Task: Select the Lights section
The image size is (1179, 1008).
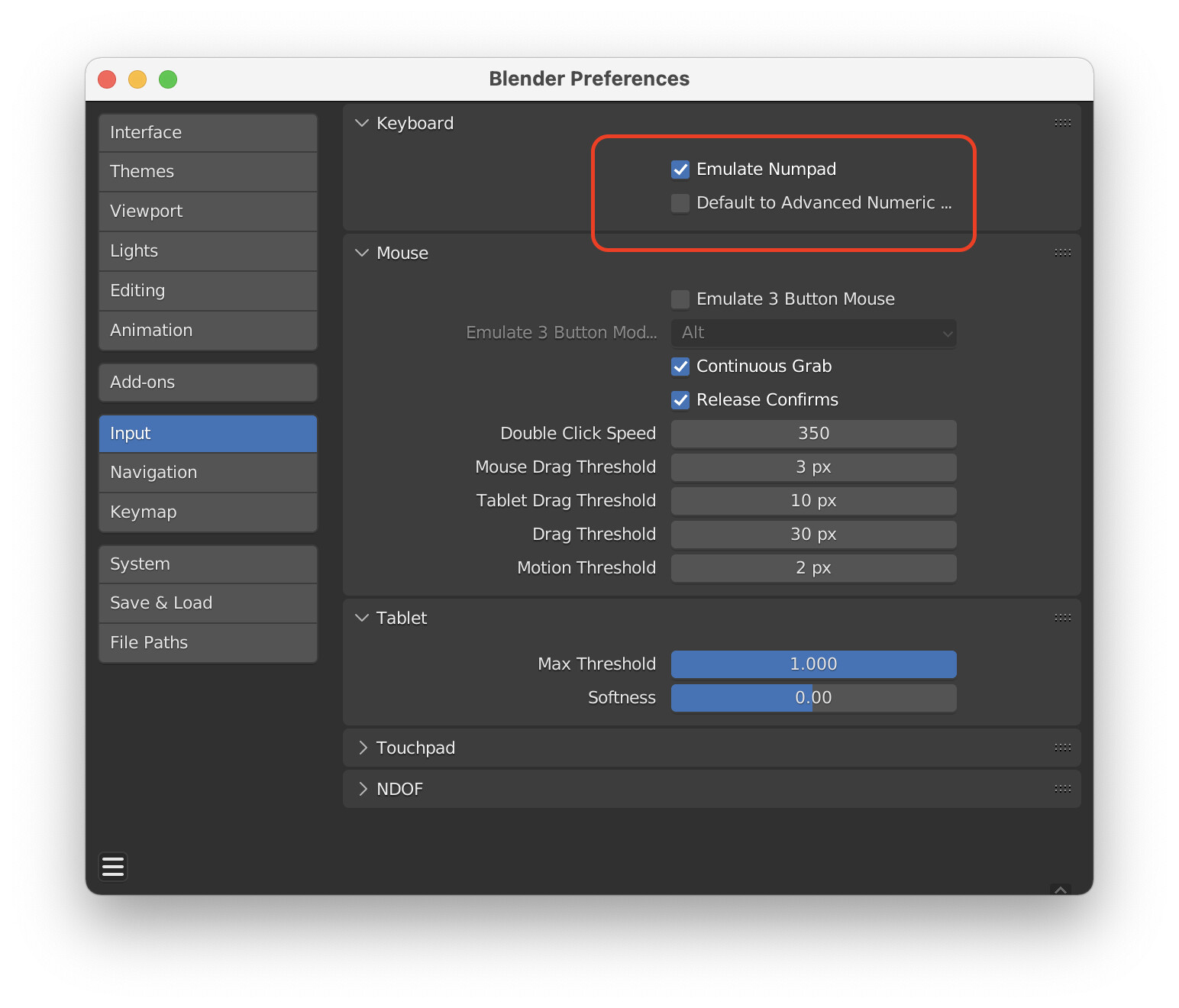Action: click(x=208, y=251)
